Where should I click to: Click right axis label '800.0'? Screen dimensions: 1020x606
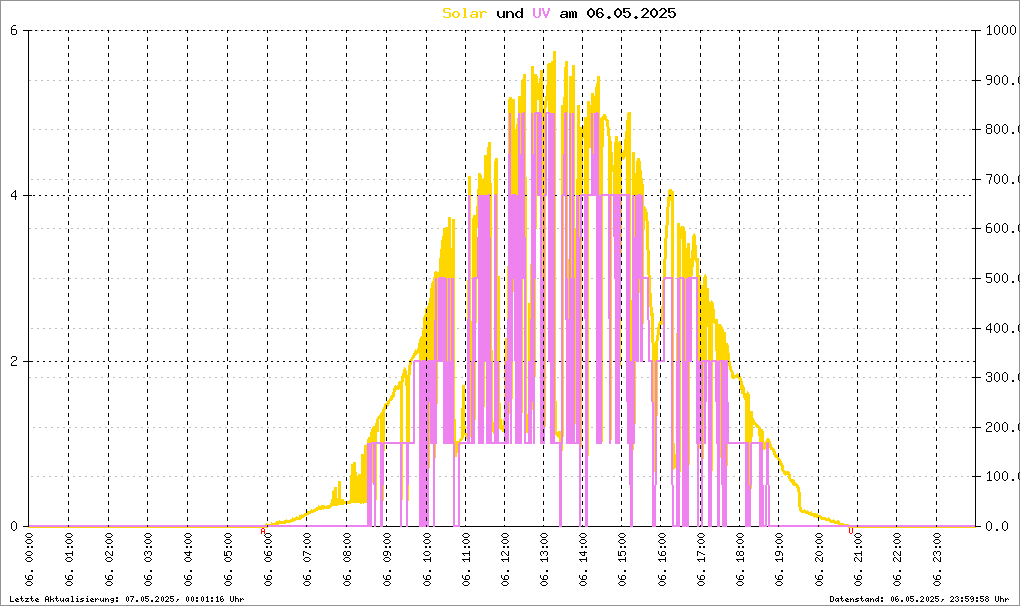[1002, 129]
